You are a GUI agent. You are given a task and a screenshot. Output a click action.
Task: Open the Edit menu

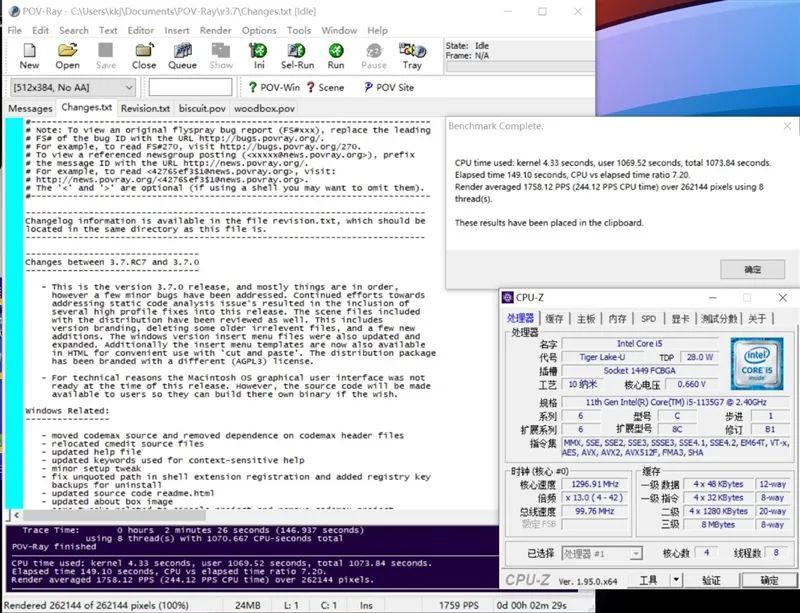click(x=40, y=31)
